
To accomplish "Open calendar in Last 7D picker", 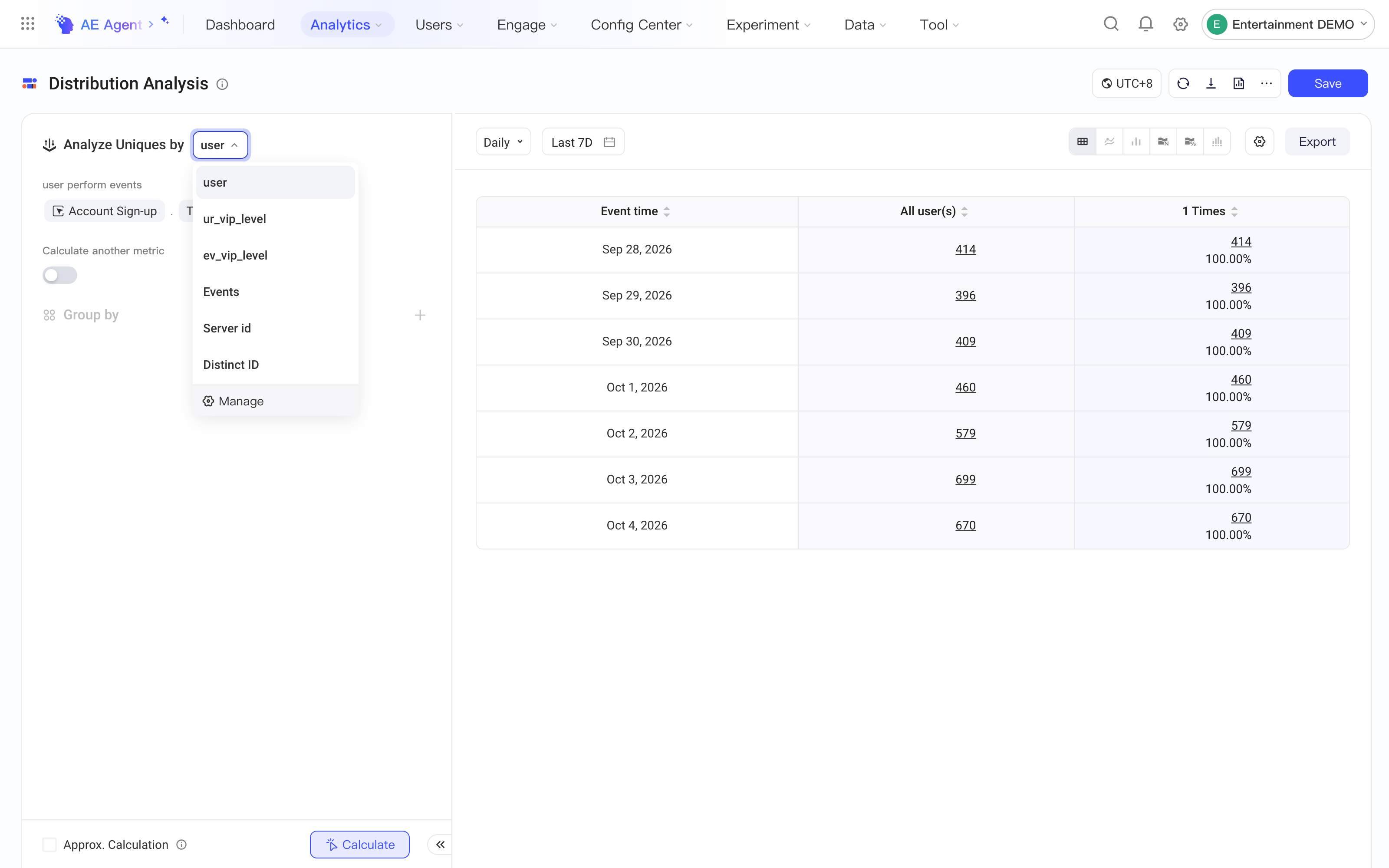I will 609,142.
